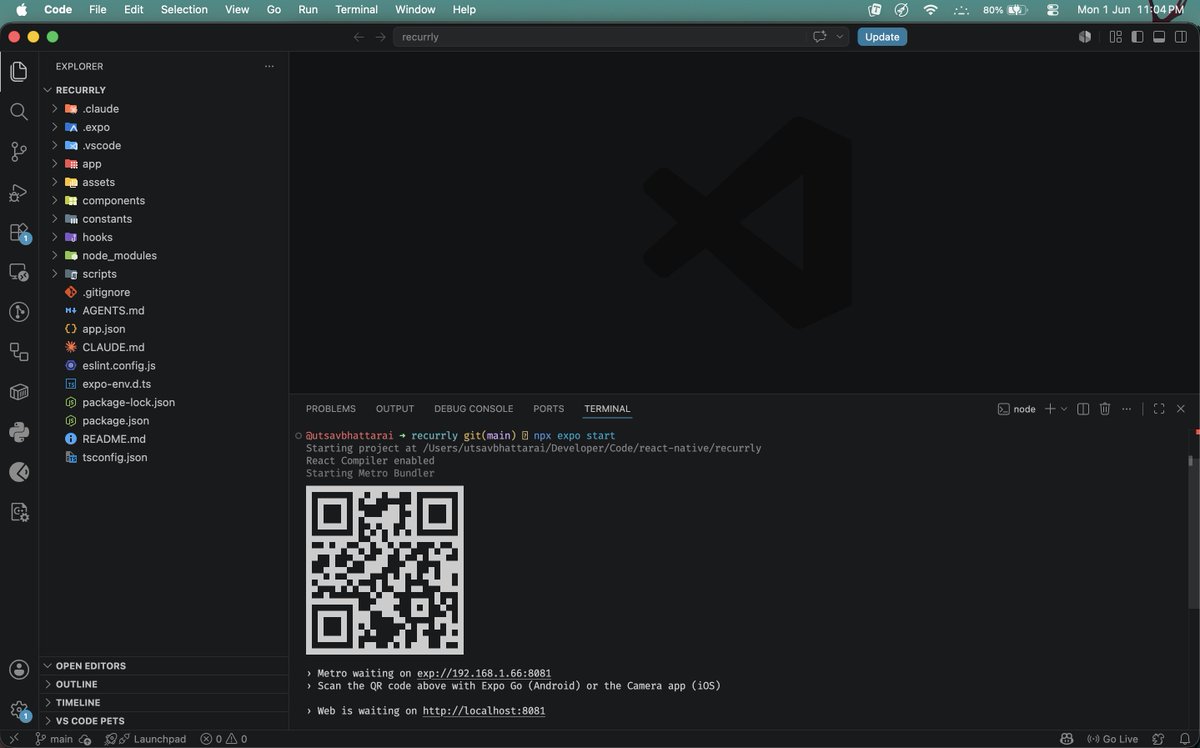
Task: Click the remote window status bar icon
Action: coord(14,739)
